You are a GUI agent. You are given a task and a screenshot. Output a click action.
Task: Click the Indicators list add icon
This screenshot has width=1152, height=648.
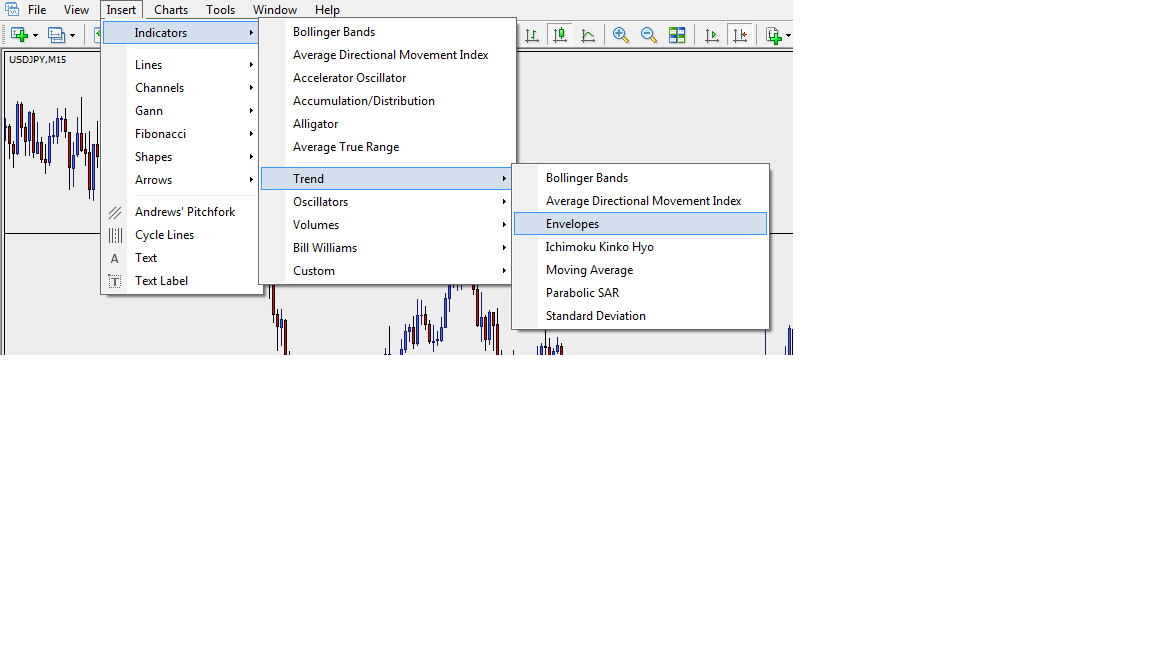pos(774,35)
